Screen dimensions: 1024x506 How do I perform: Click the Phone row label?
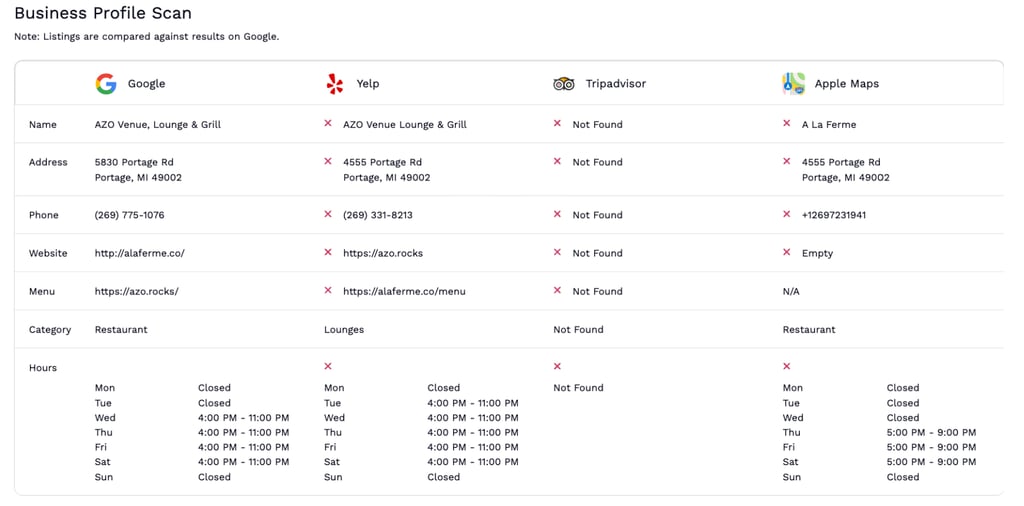coord(44,215)
